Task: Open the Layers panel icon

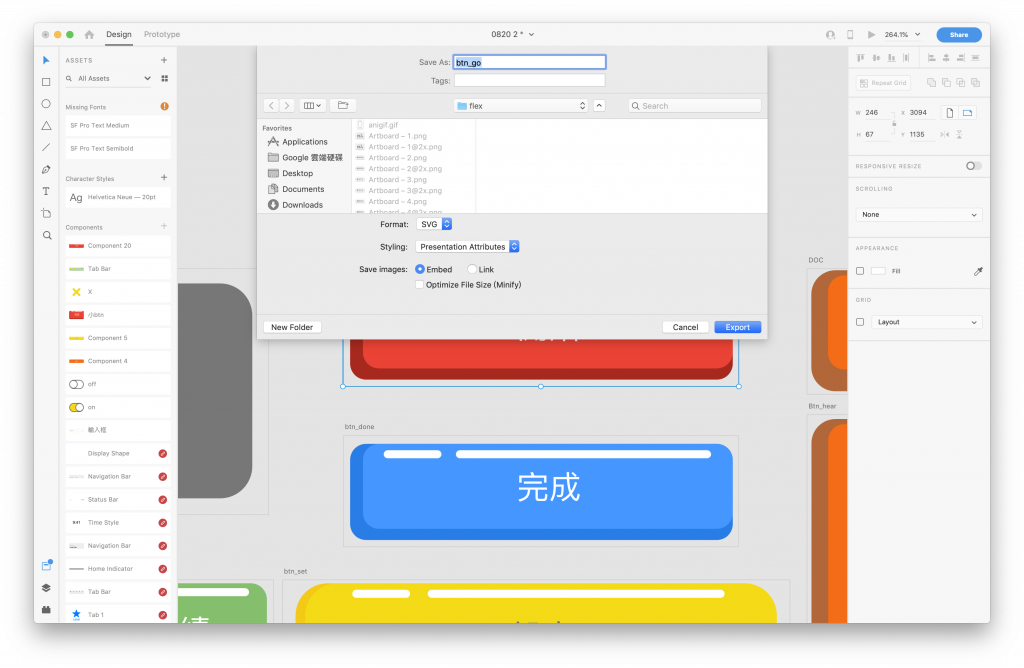Action: pyautogui.click(x=46, y=588)
